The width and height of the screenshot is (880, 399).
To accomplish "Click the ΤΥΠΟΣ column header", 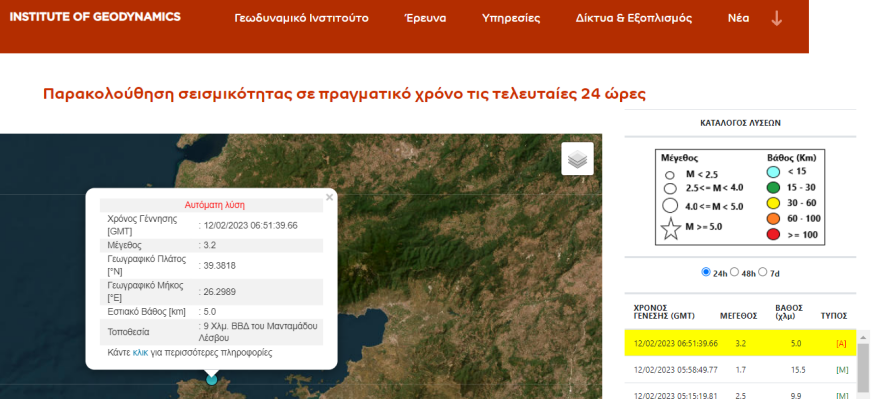I will [x=833, y=316].
